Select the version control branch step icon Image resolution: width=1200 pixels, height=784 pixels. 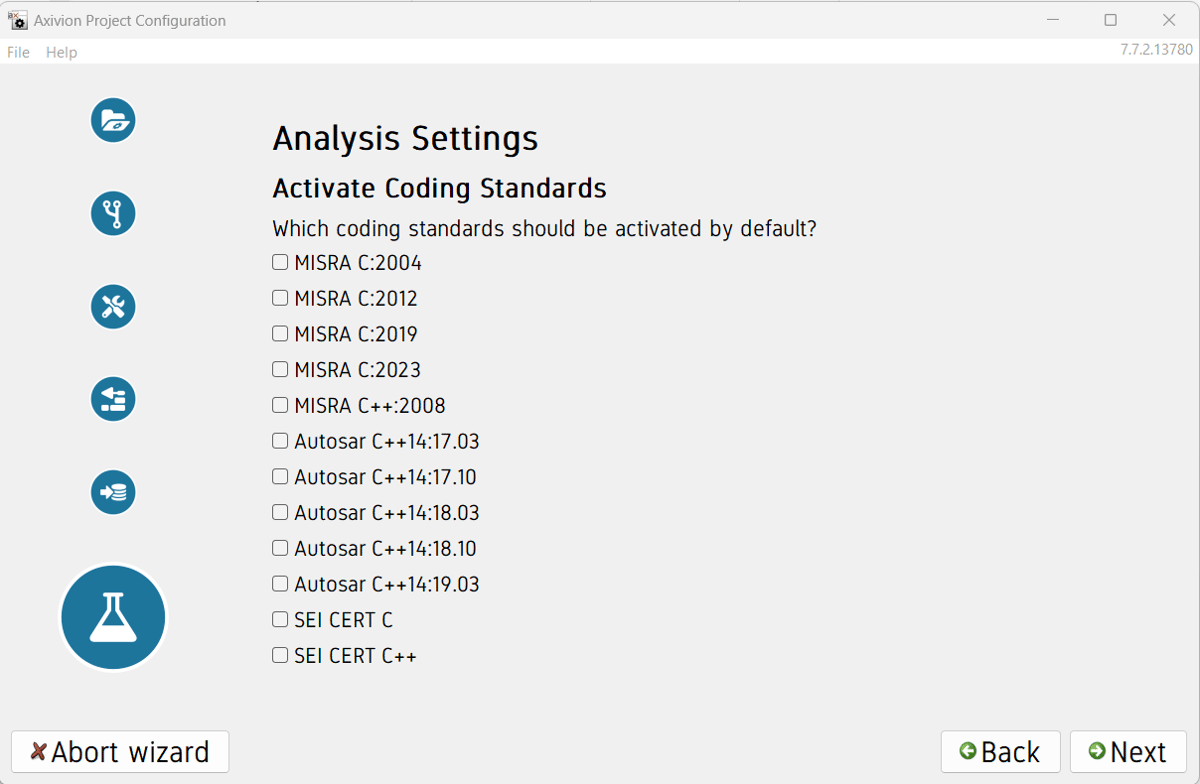[113, 214]
